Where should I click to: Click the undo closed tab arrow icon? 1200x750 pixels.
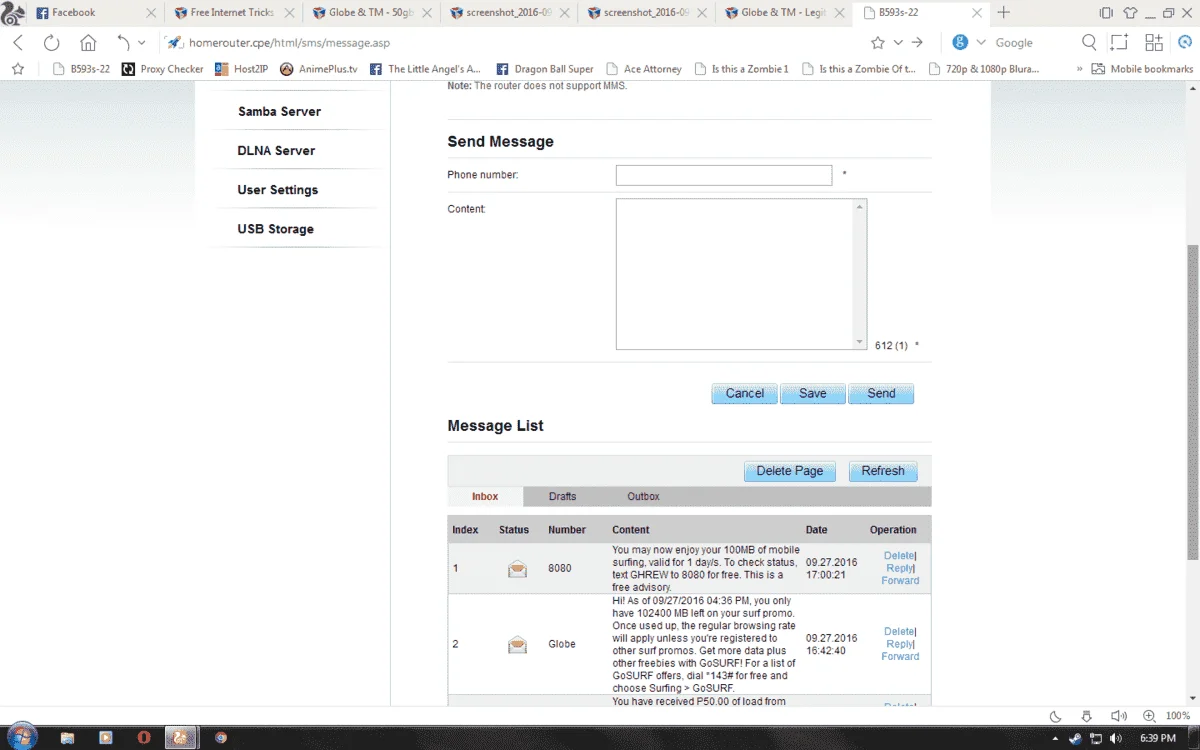point(124,43)
